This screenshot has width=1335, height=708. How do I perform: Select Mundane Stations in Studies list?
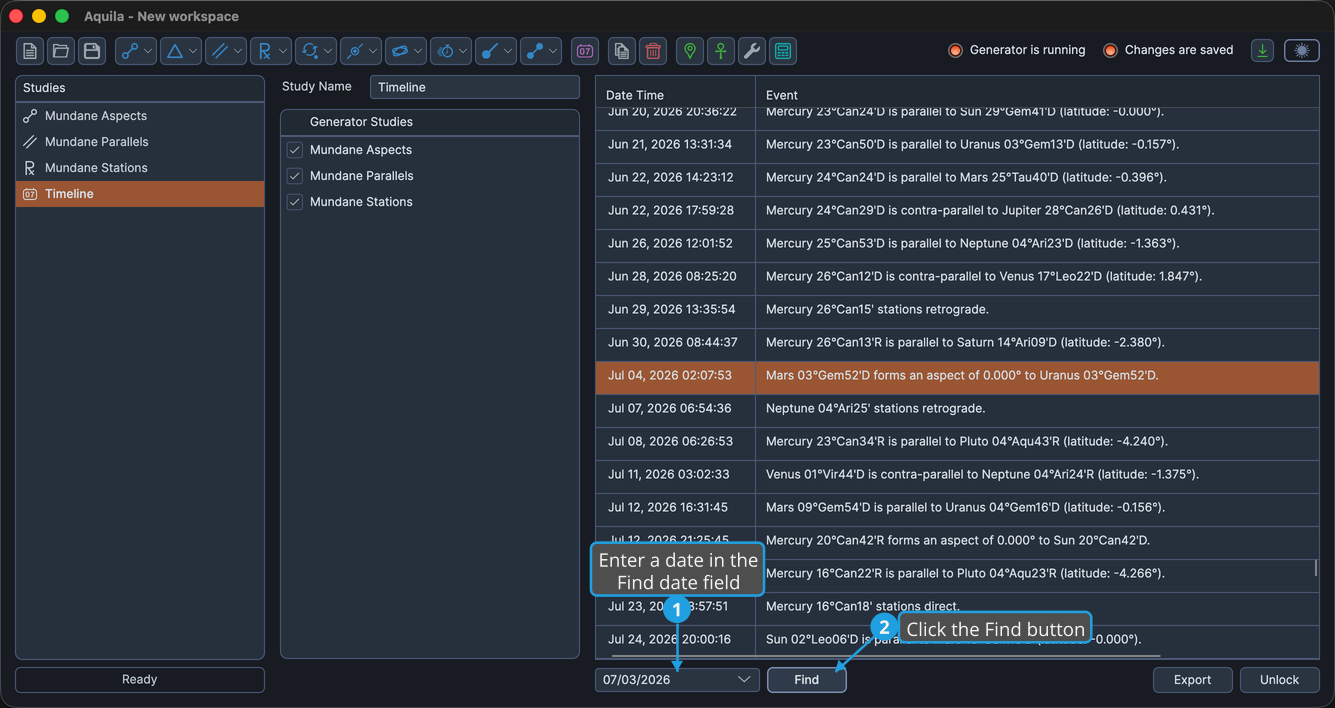click(x=140, y=168)
